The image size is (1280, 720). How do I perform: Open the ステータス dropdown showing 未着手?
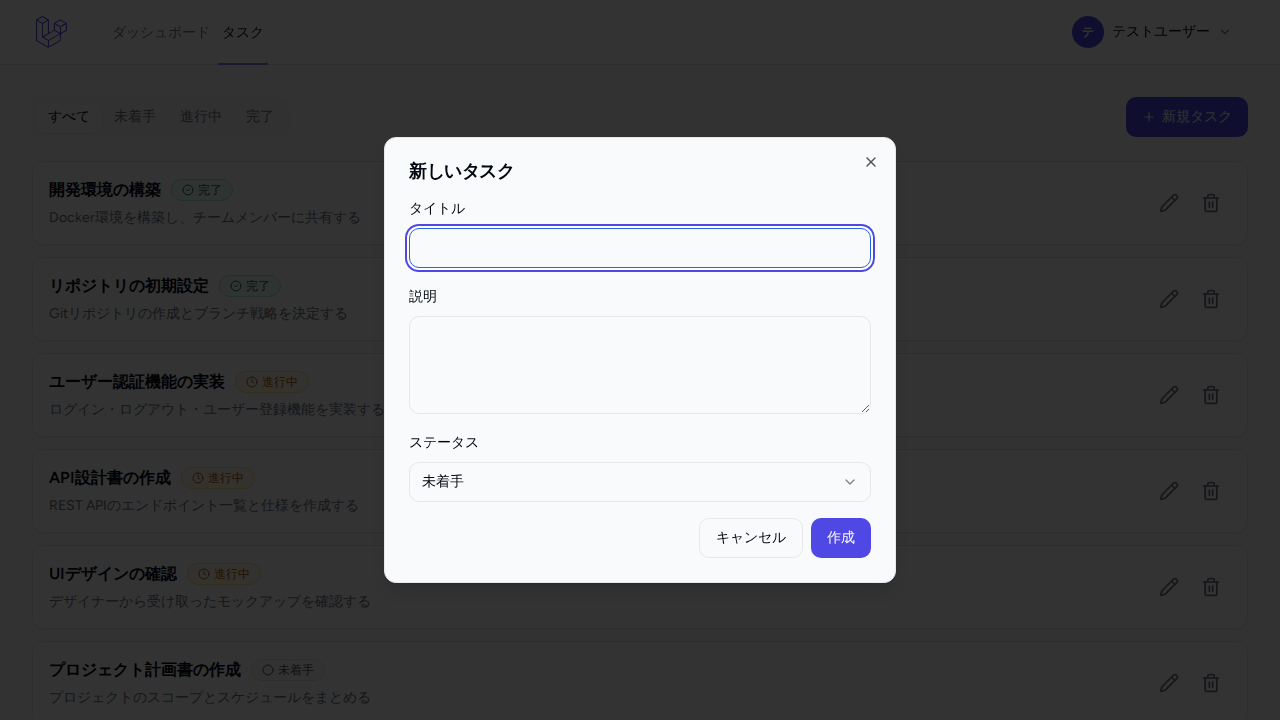(640, 482)
